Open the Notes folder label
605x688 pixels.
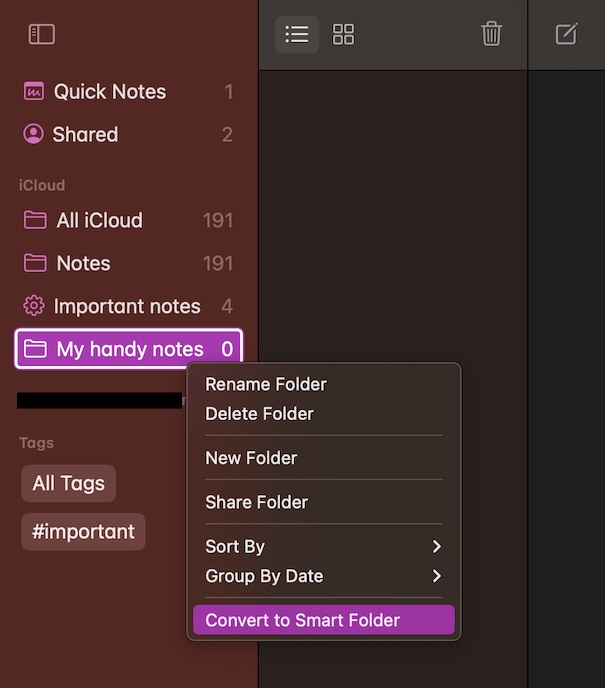coord(83,263)
